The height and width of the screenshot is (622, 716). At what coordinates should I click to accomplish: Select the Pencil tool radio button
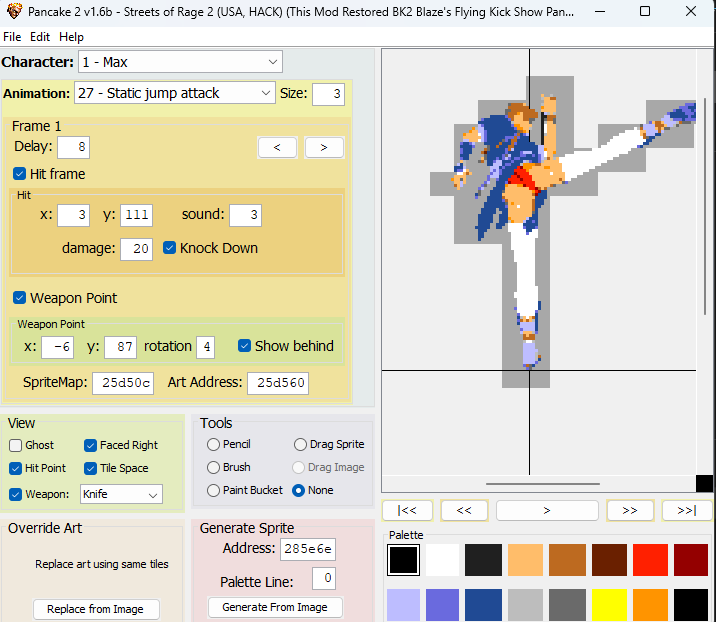(x=213, y=444)
